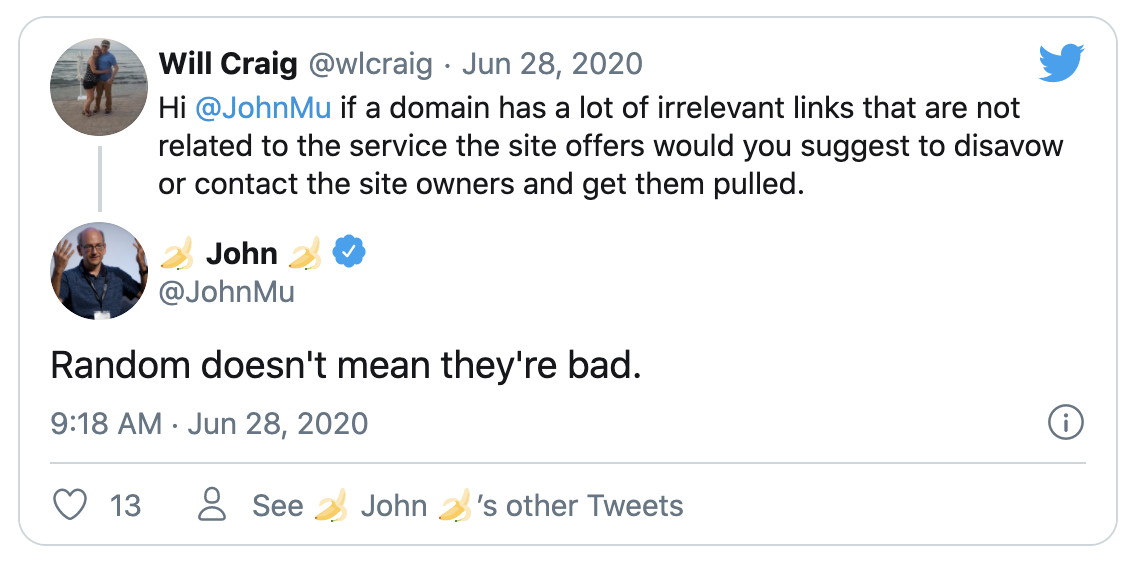Click the banana emoji after John's name
Screen dimensions: 1136x568
[304, 255]
